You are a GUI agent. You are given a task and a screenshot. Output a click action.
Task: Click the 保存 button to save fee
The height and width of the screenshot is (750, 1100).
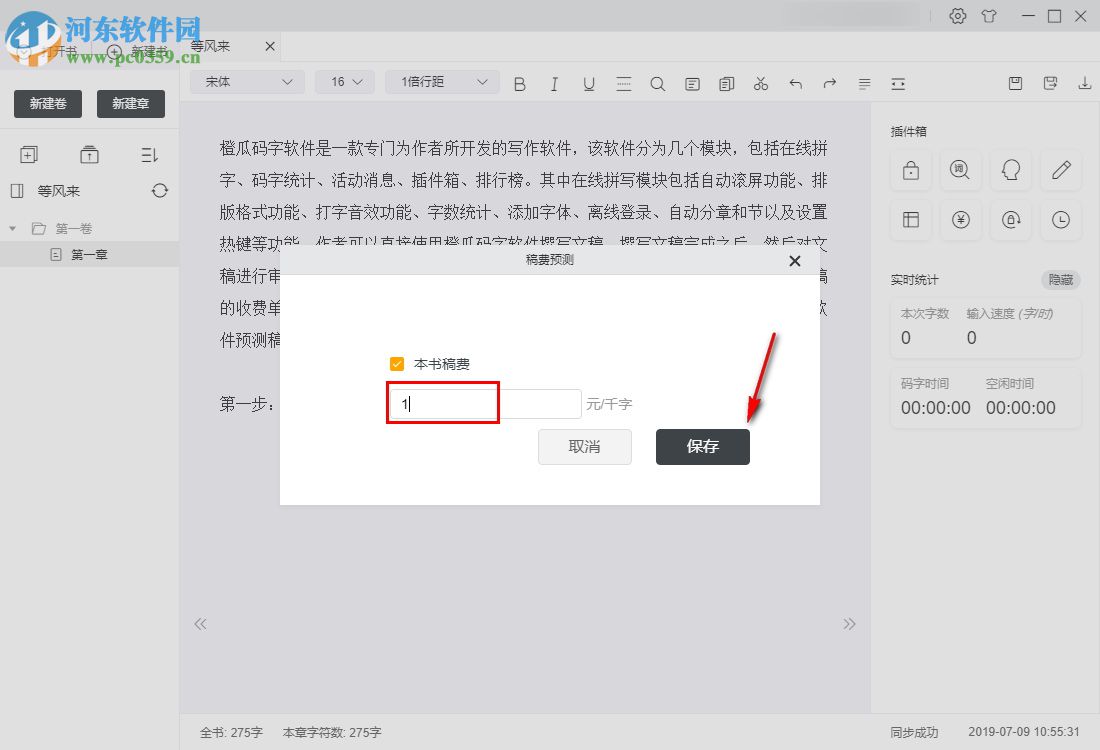[702, 447]
